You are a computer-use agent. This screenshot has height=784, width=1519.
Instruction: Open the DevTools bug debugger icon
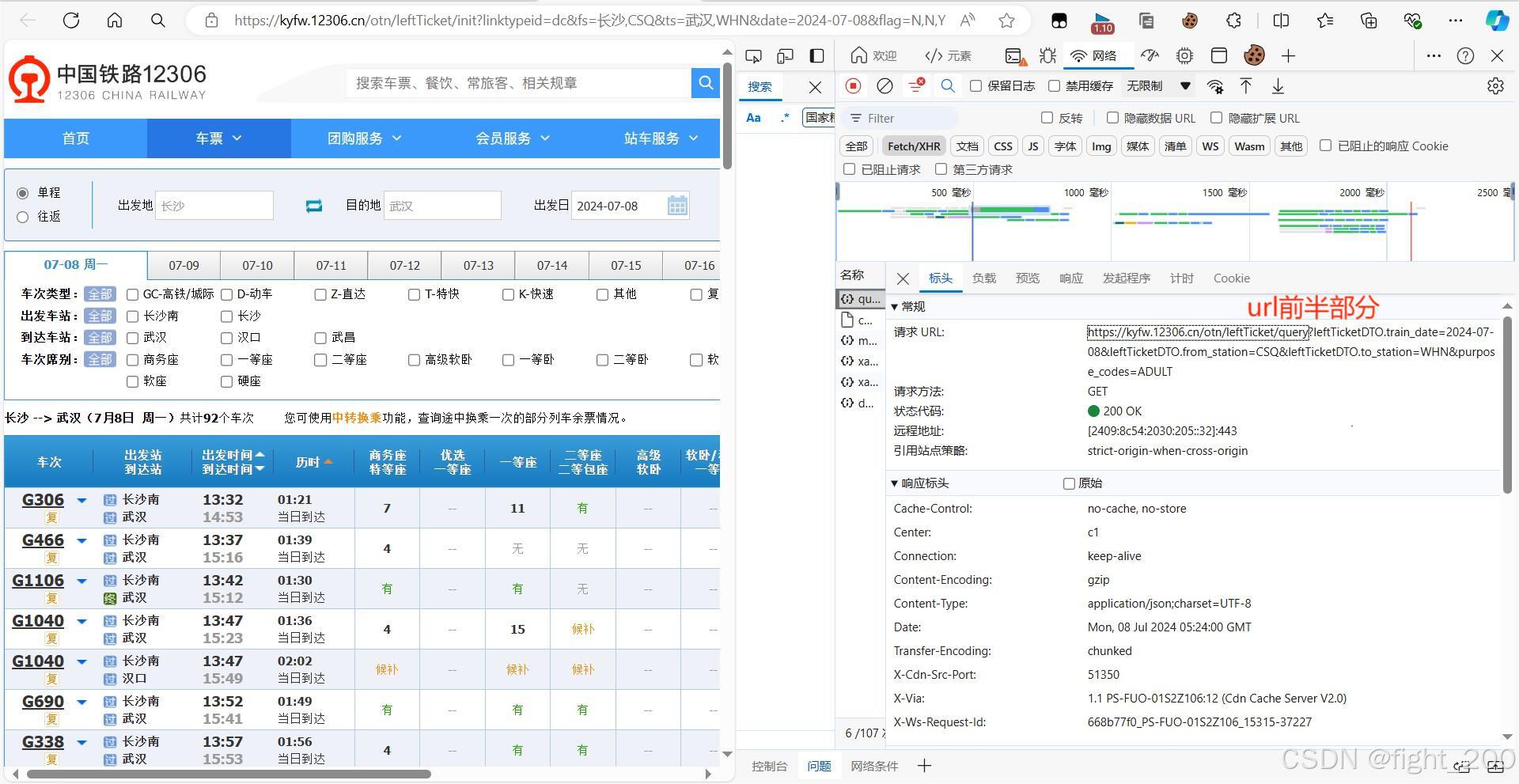pos(1048,55)
